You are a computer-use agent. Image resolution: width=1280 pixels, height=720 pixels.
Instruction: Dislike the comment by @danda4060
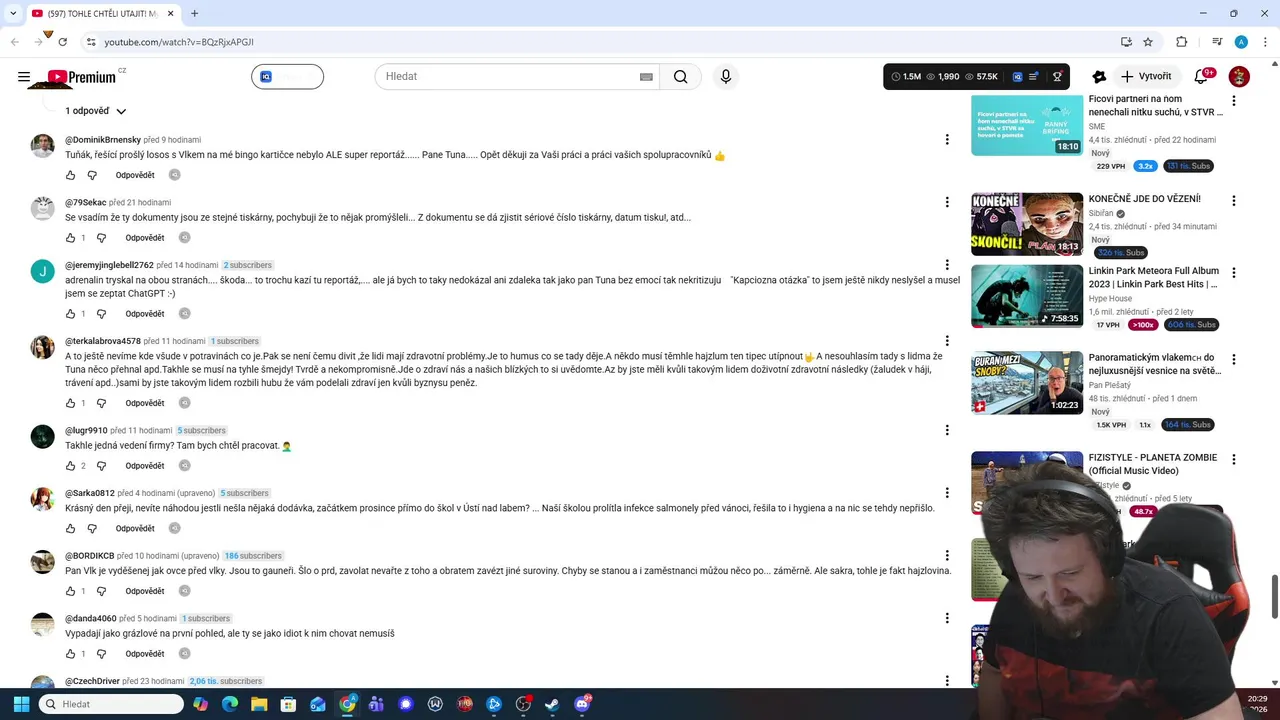(101, 654)
